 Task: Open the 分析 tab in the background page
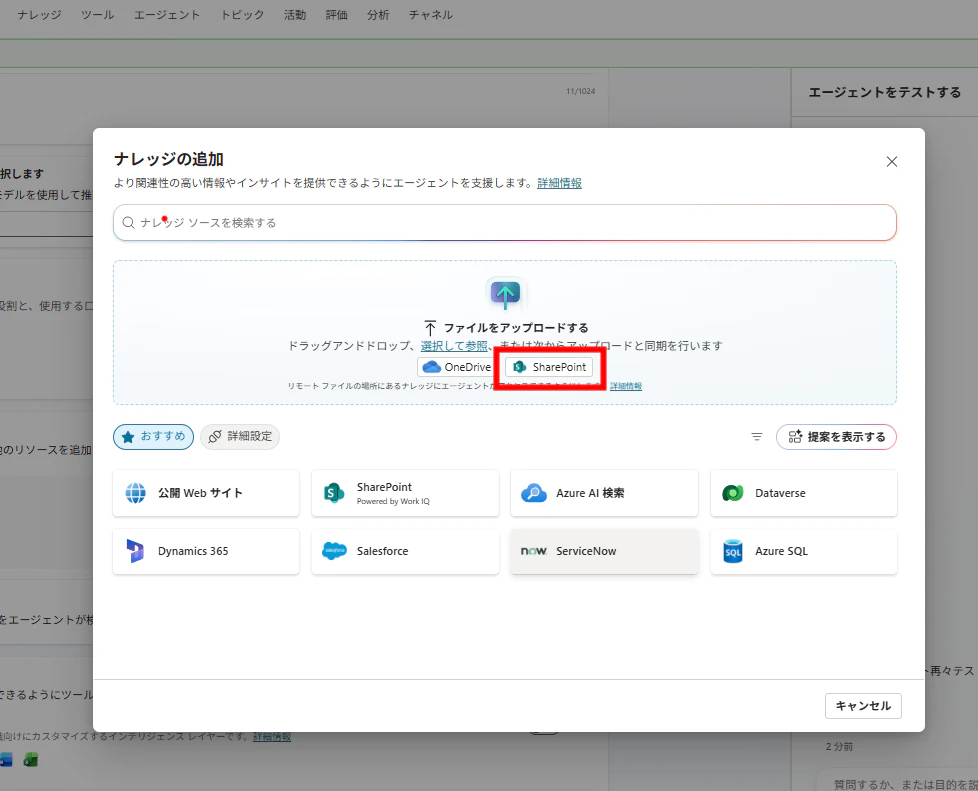click(378, 15)
